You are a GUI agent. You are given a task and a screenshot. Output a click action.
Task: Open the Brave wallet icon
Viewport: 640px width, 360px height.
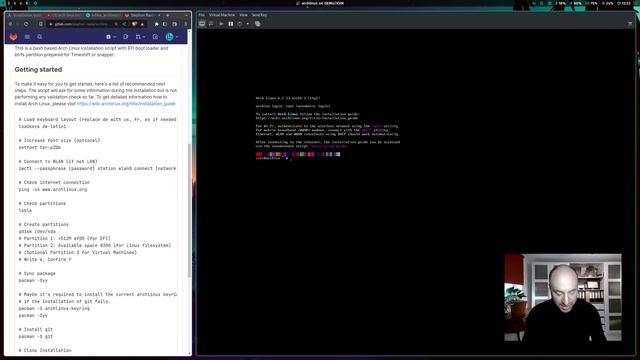point(175,24)
